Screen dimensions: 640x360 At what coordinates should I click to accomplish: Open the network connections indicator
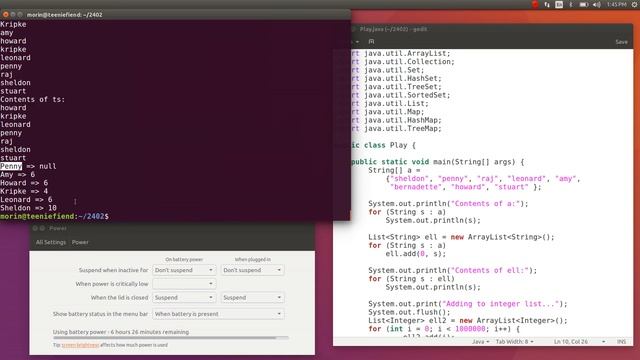click(547, 4)
